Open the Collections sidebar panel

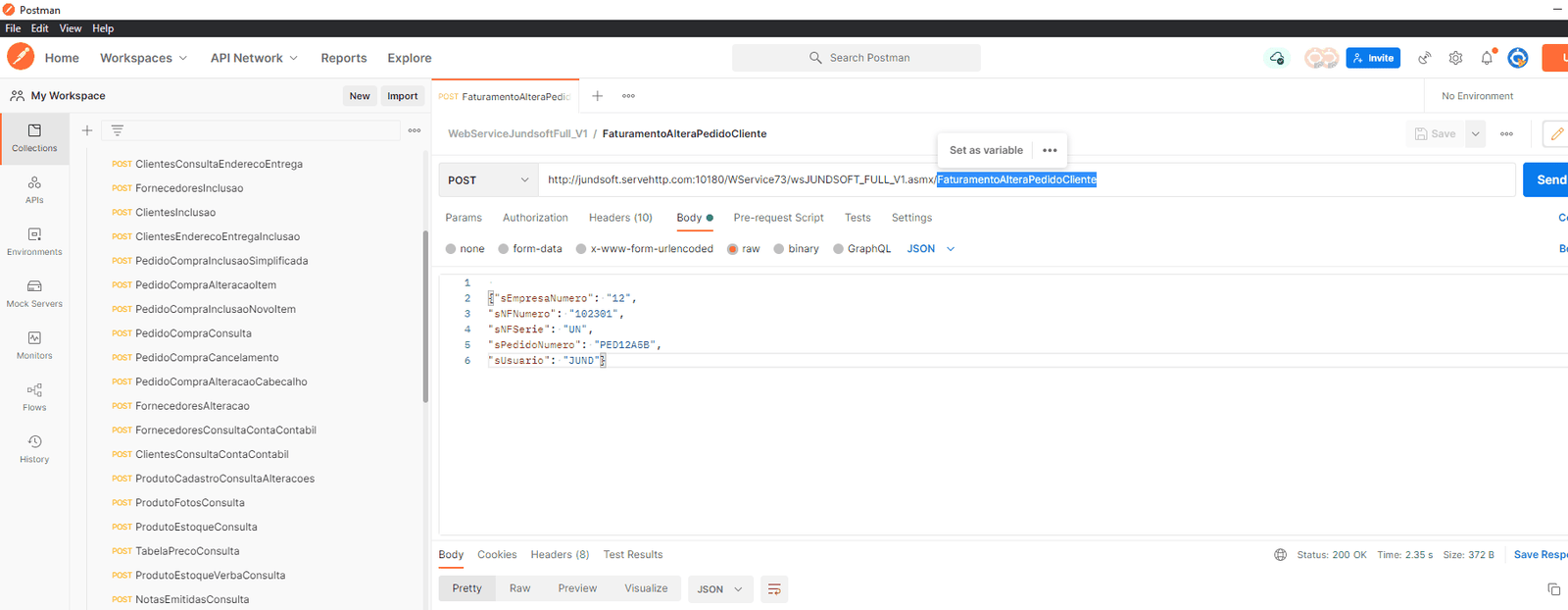34,137
